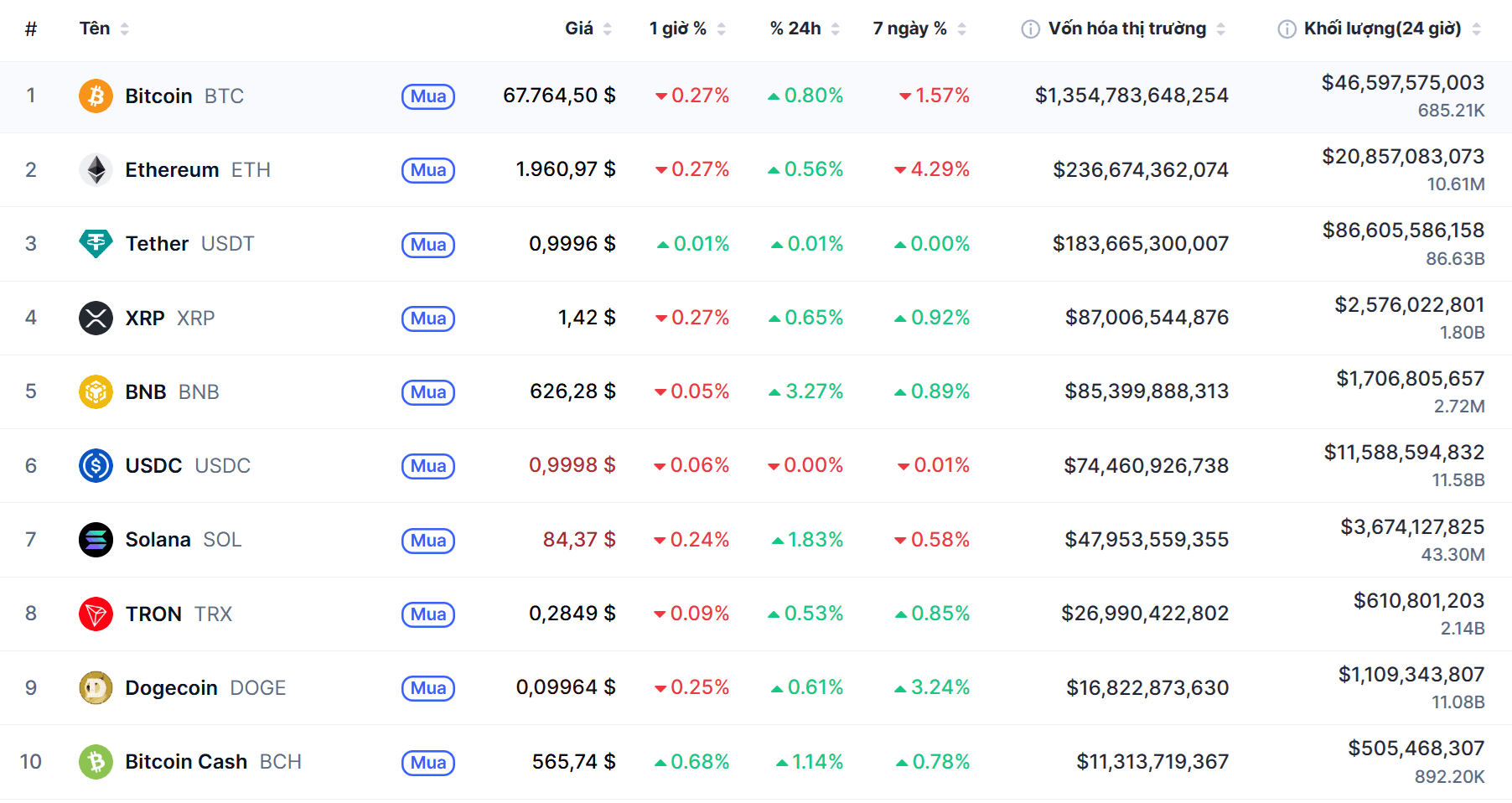This screenshot has width=1512, height=803.
Task: Click Mua button for Ethereum
Action: coord(428,170)
